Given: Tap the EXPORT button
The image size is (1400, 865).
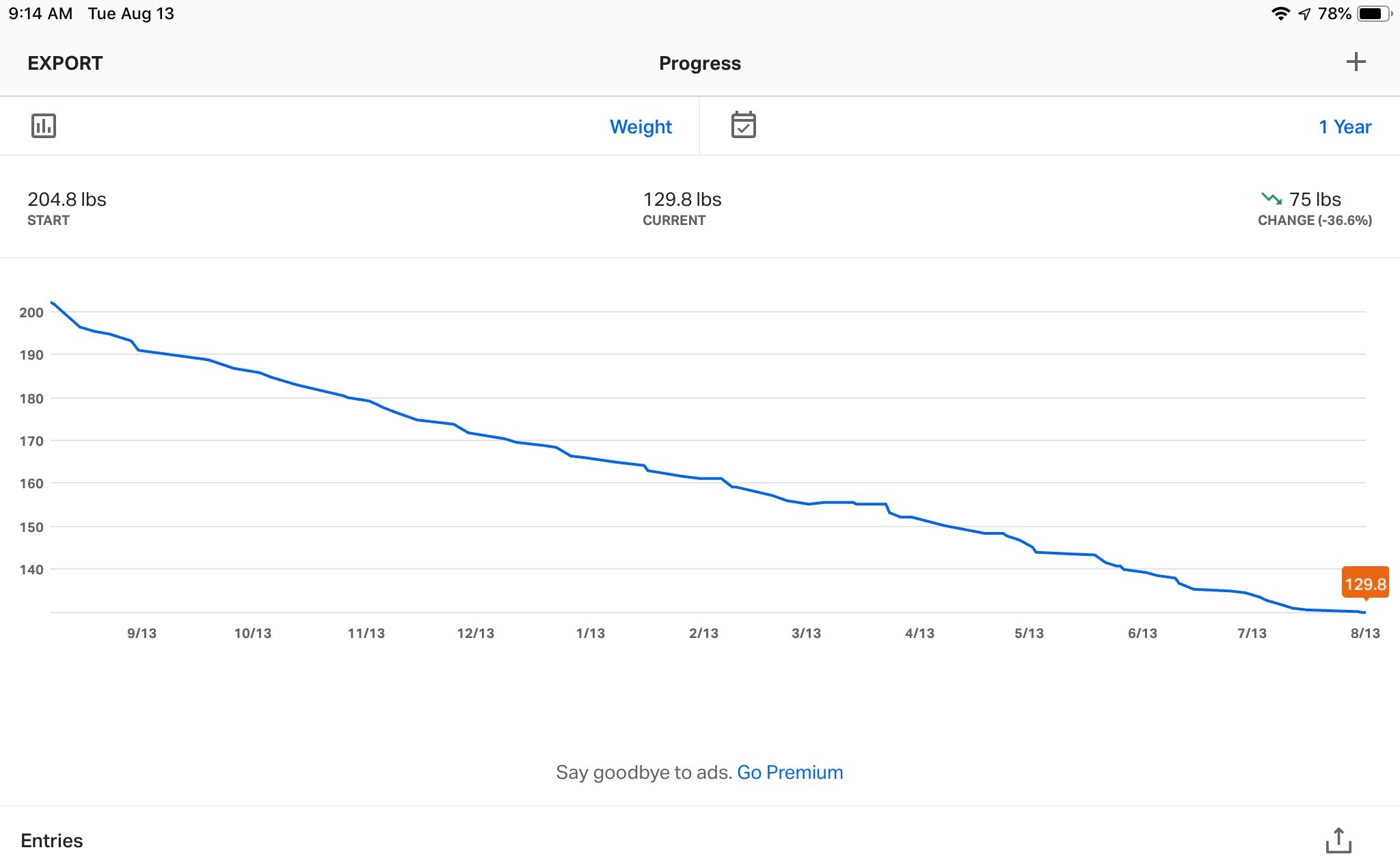Looking at the screenshot, I should pyautogui.click(x=65, y=63).
